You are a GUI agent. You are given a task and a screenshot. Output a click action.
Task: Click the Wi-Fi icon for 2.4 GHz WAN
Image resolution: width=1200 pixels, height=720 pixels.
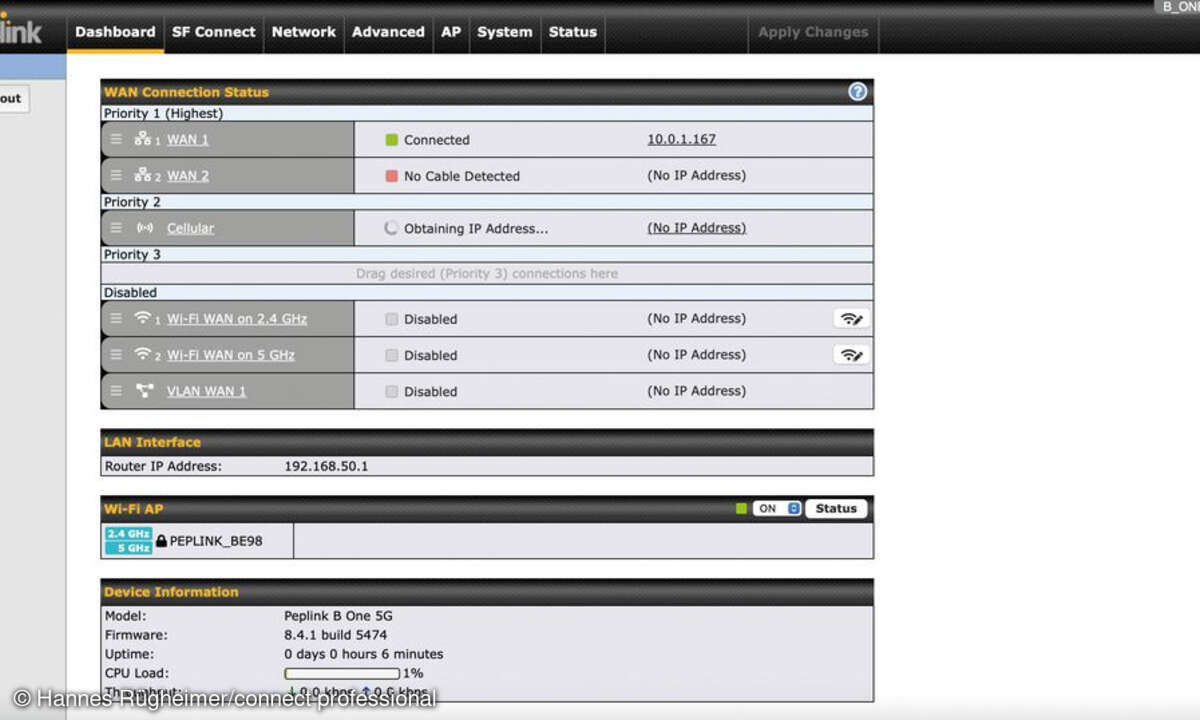(x=143, y=318)
